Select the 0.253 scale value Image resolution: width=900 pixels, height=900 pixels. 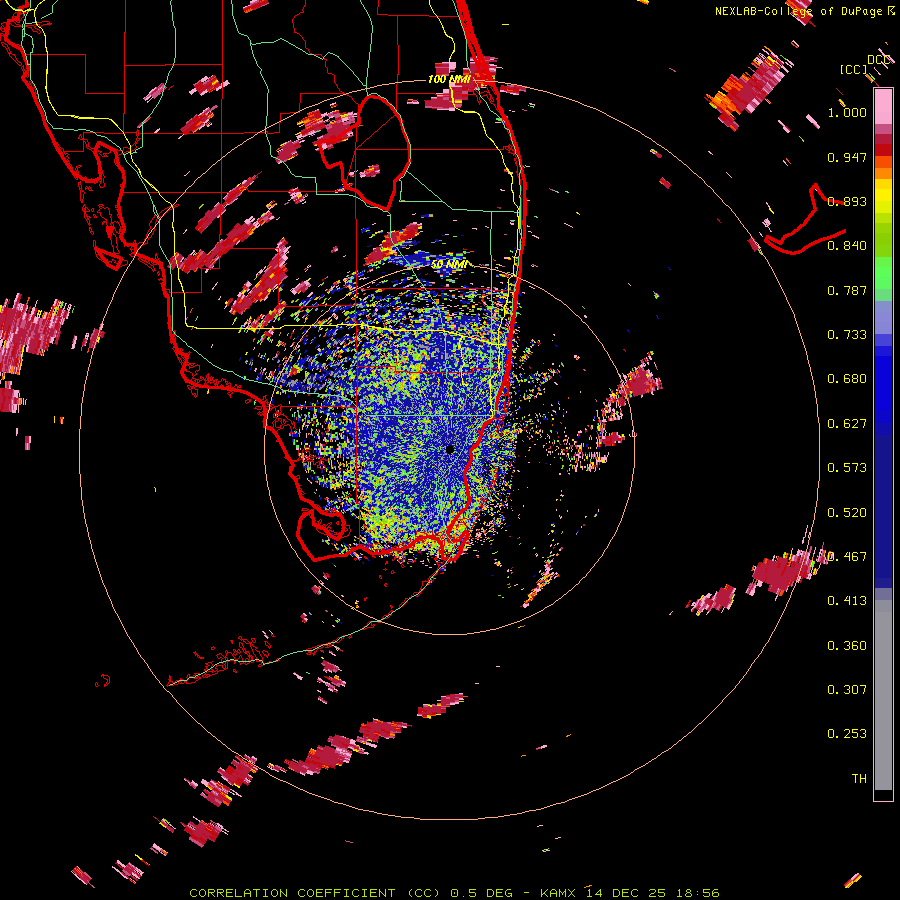pyautogui.click(x=847, y=734)
